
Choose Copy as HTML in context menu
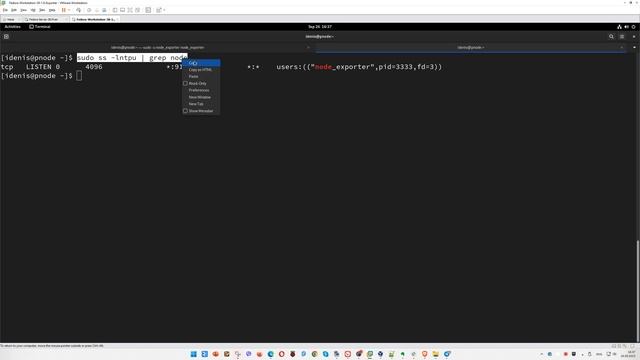tap(201, 70)
